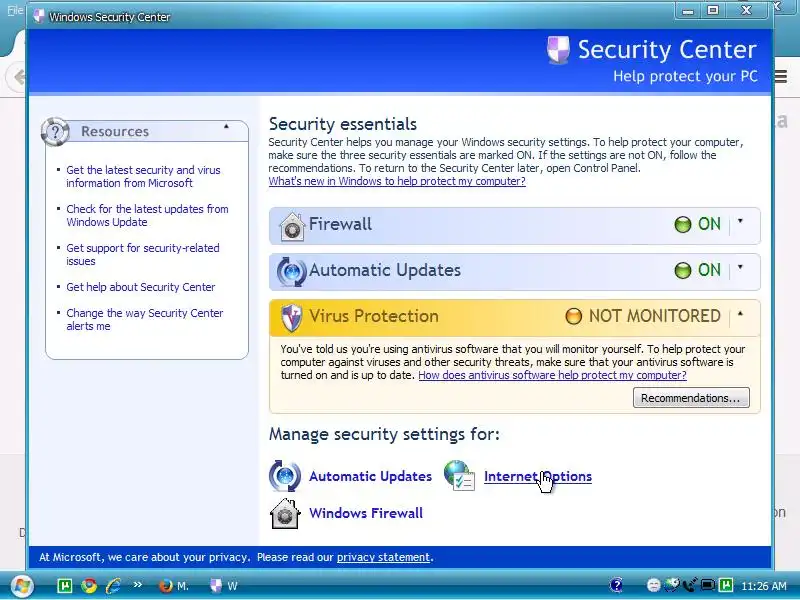The image size is (800, 600).
Task: Show more quick launch items chevron
Action: coord(137,585)
